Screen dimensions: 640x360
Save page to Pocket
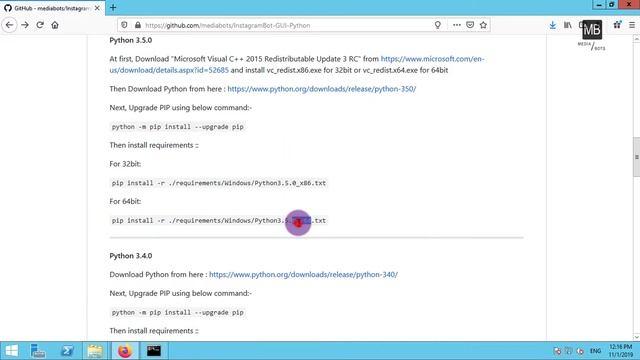(470, 25)
